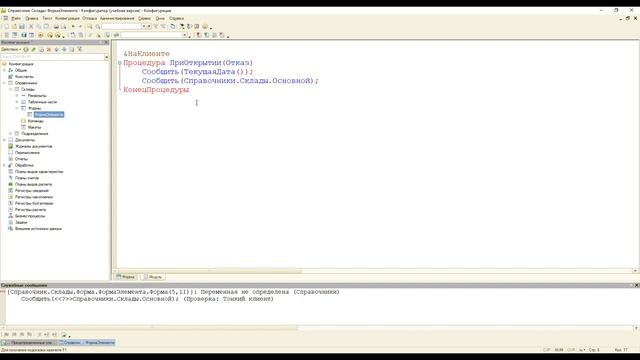Select Регистры накопления in the tree
640x360 pixels.
[34, 197]
